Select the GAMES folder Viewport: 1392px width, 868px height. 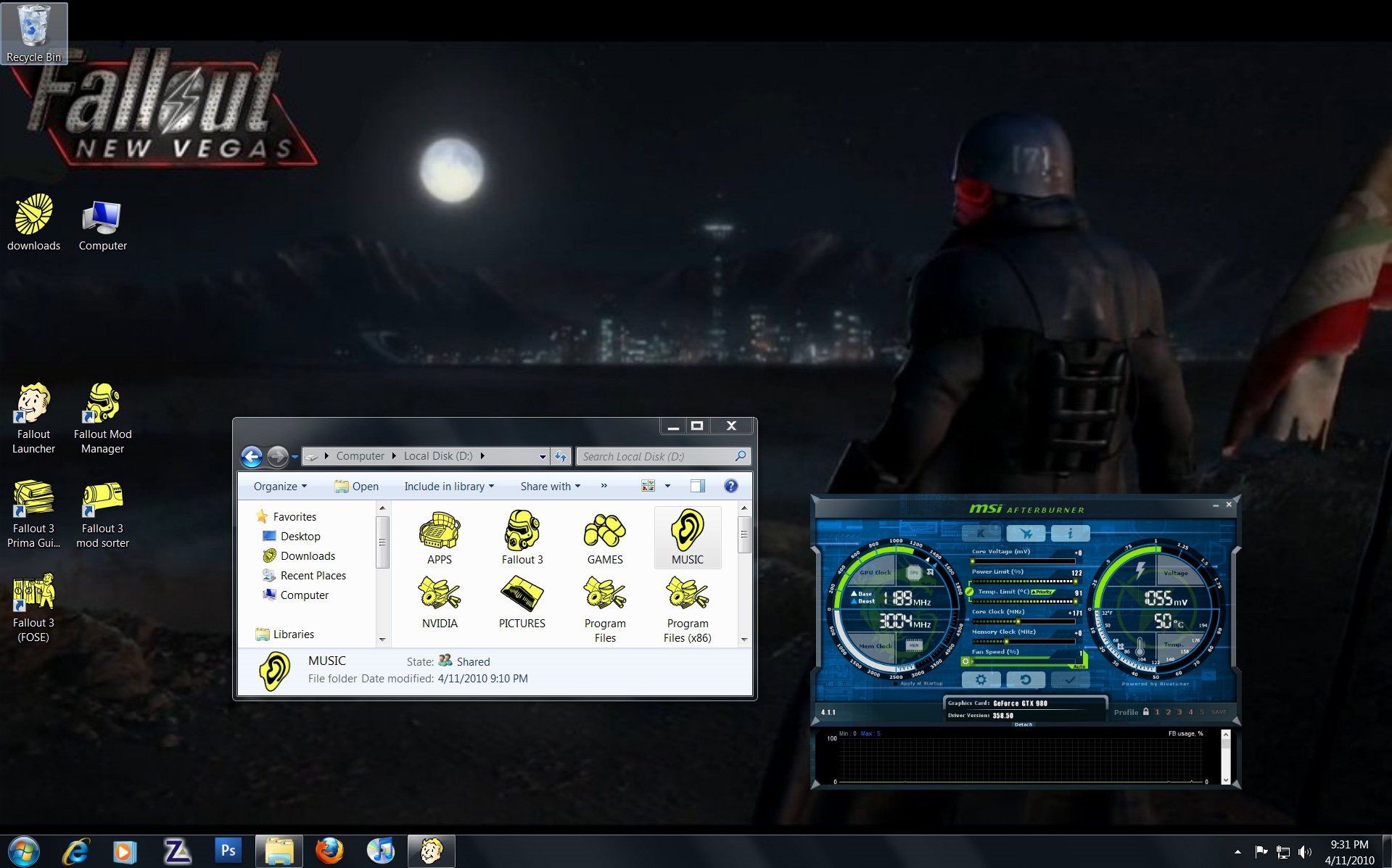click(x=605, y=538)
